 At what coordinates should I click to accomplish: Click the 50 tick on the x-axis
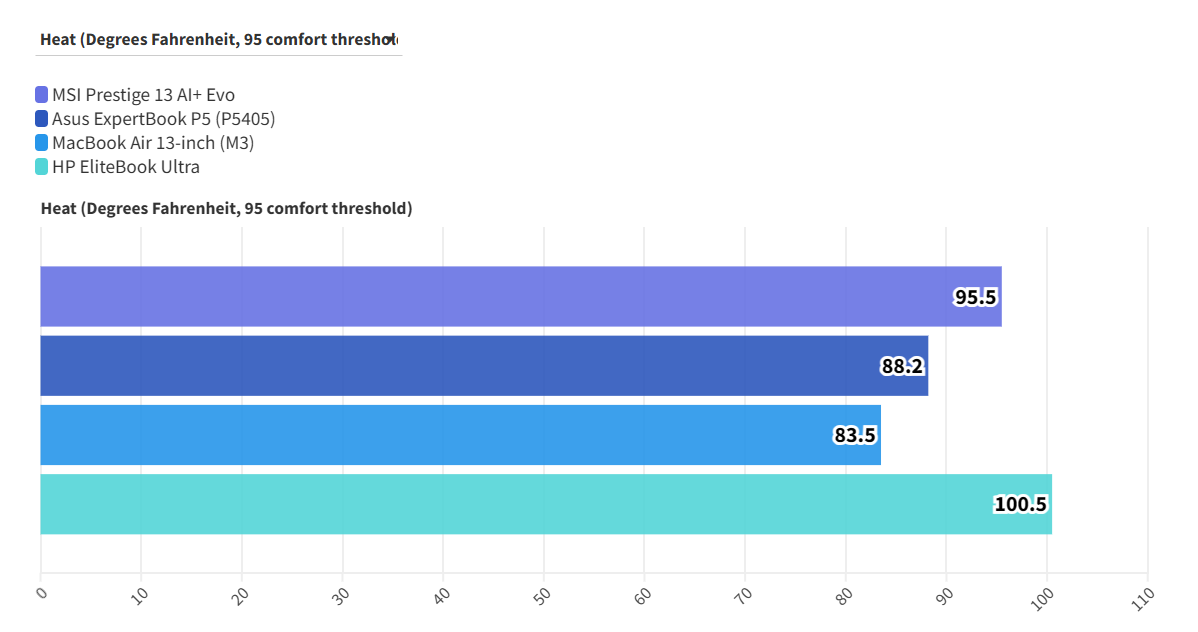point(541,595)
